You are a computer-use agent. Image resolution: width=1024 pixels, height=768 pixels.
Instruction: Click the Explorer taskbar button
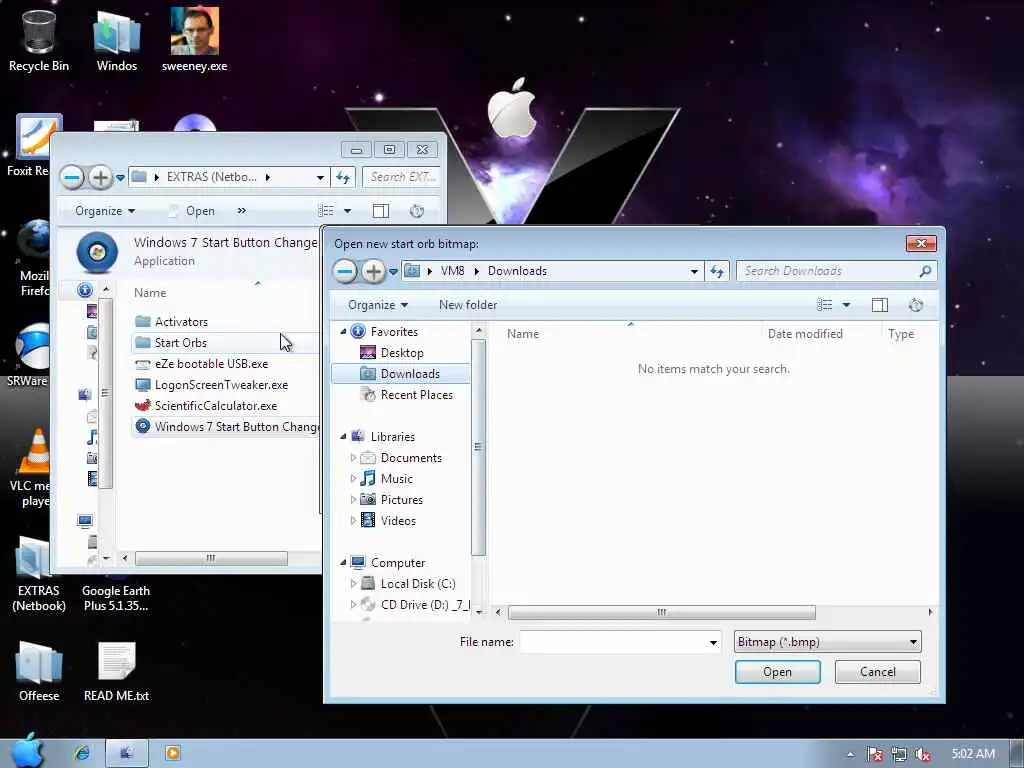127,753
